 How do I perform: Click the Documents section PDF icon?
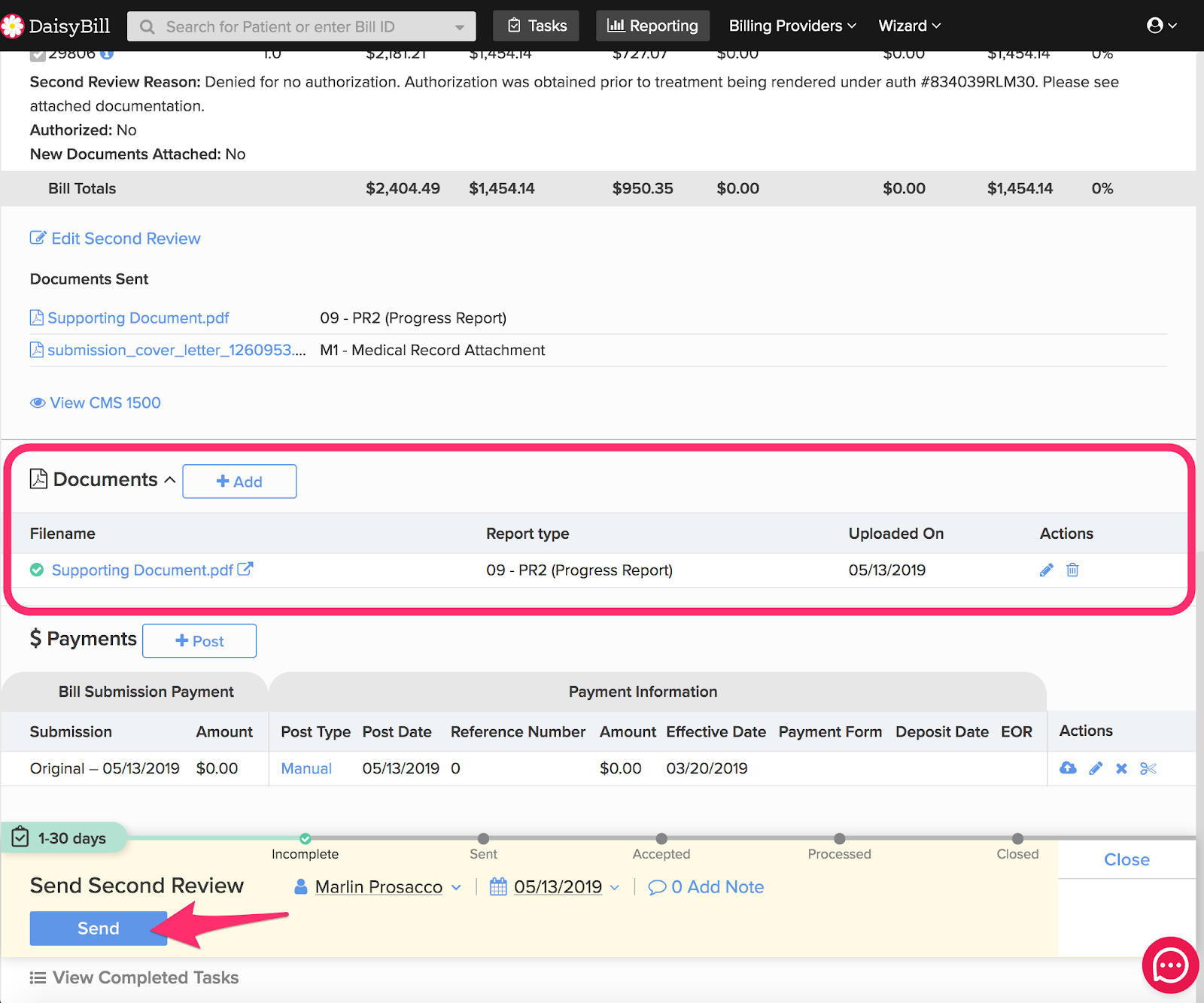38,479
